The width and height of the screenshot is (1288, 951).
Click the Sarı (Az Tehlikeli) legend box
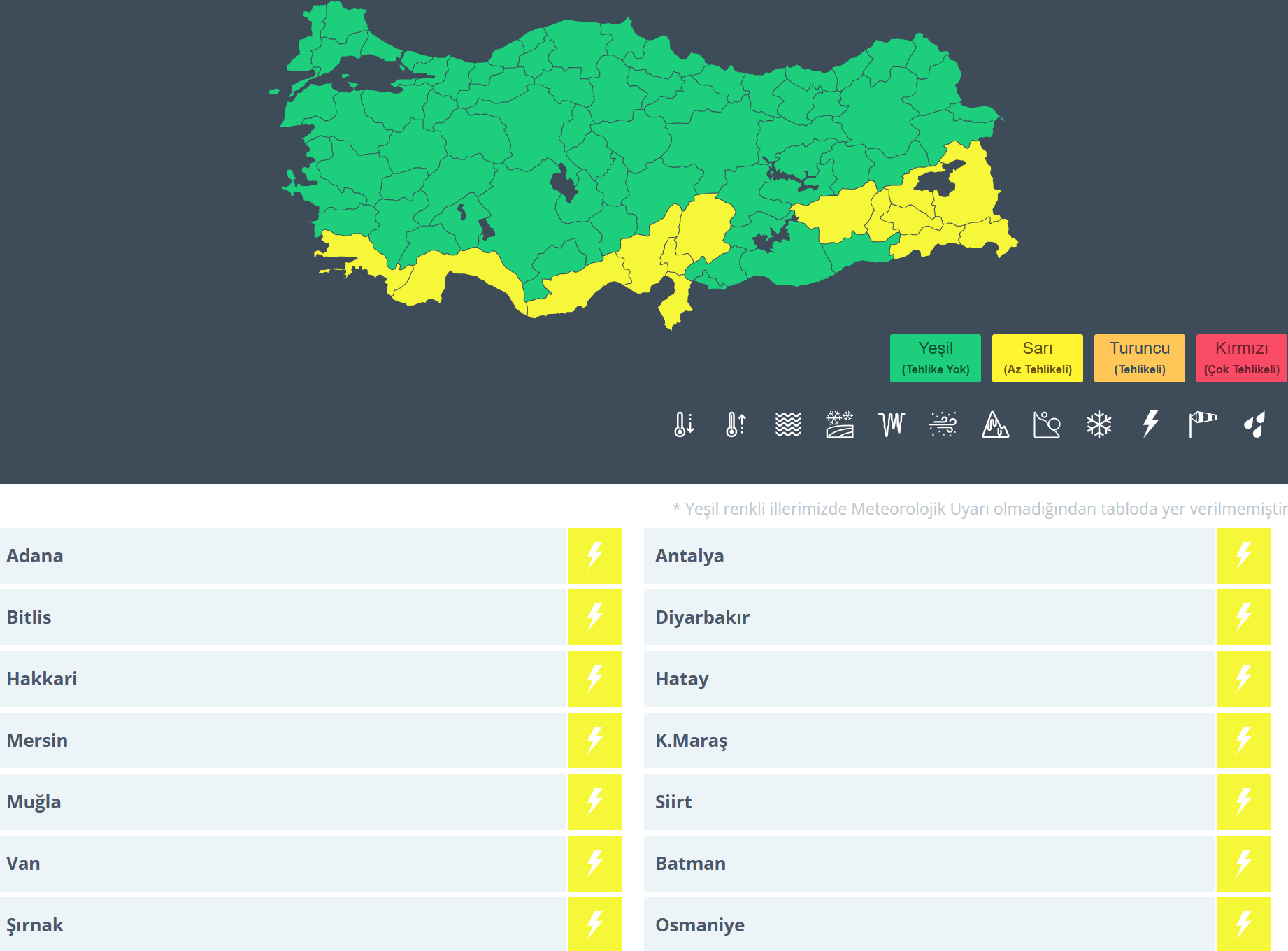click(1037, 358)
